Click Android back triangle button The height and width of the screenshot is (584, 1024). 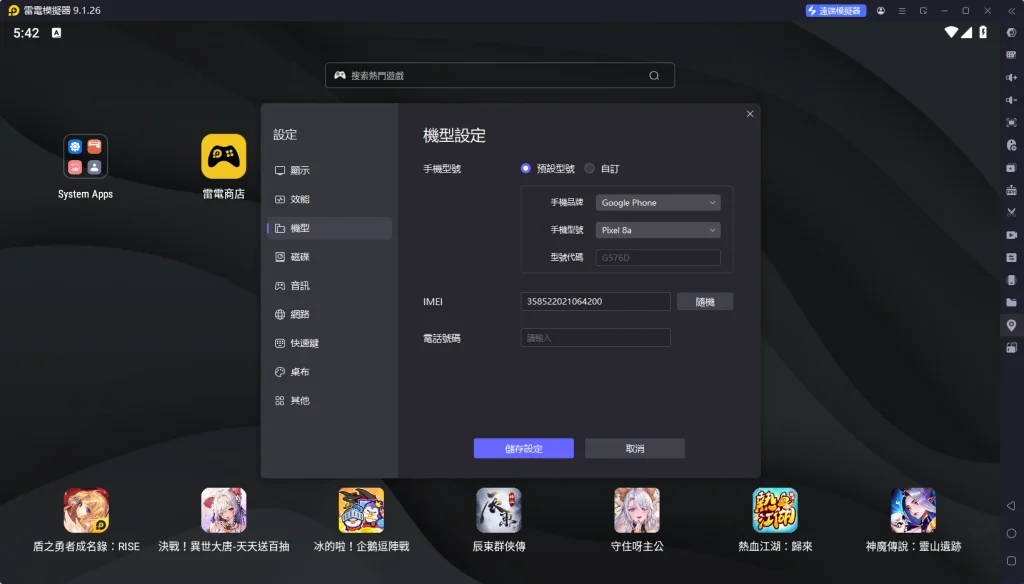click(1012, 506)
